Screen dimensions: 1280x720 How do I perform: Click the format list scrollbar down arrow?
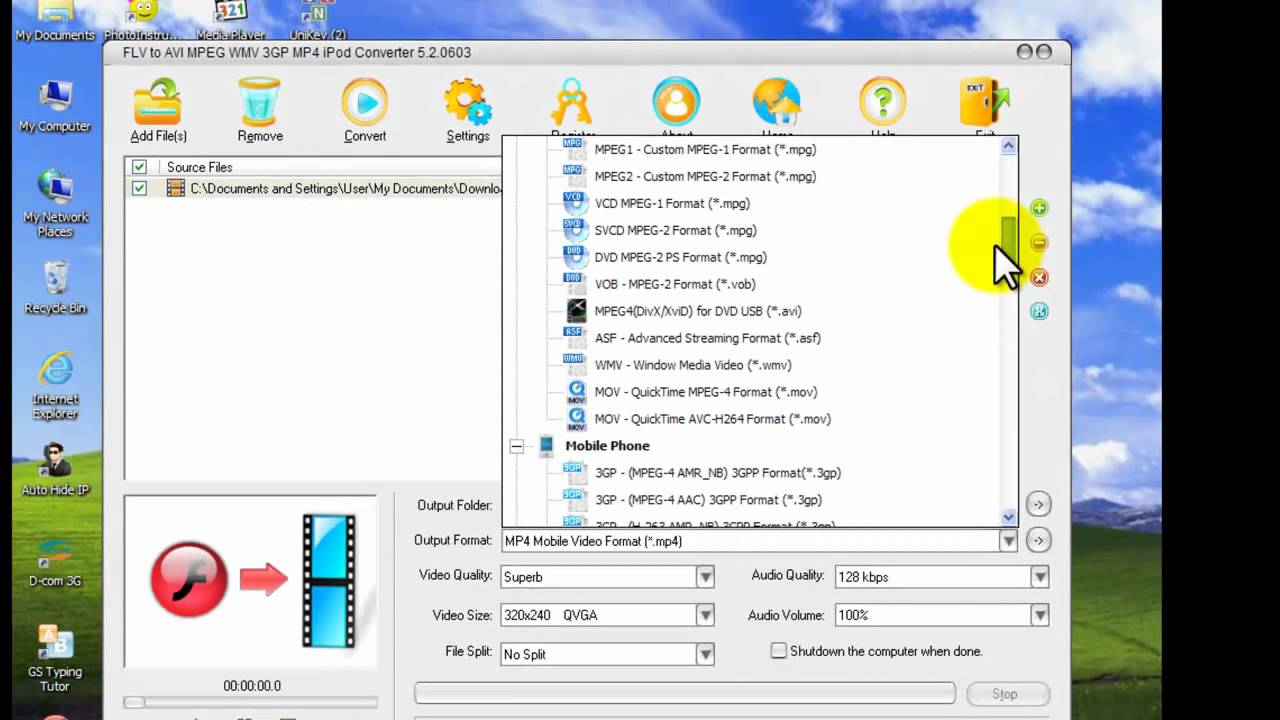(x=1009, y=518)
